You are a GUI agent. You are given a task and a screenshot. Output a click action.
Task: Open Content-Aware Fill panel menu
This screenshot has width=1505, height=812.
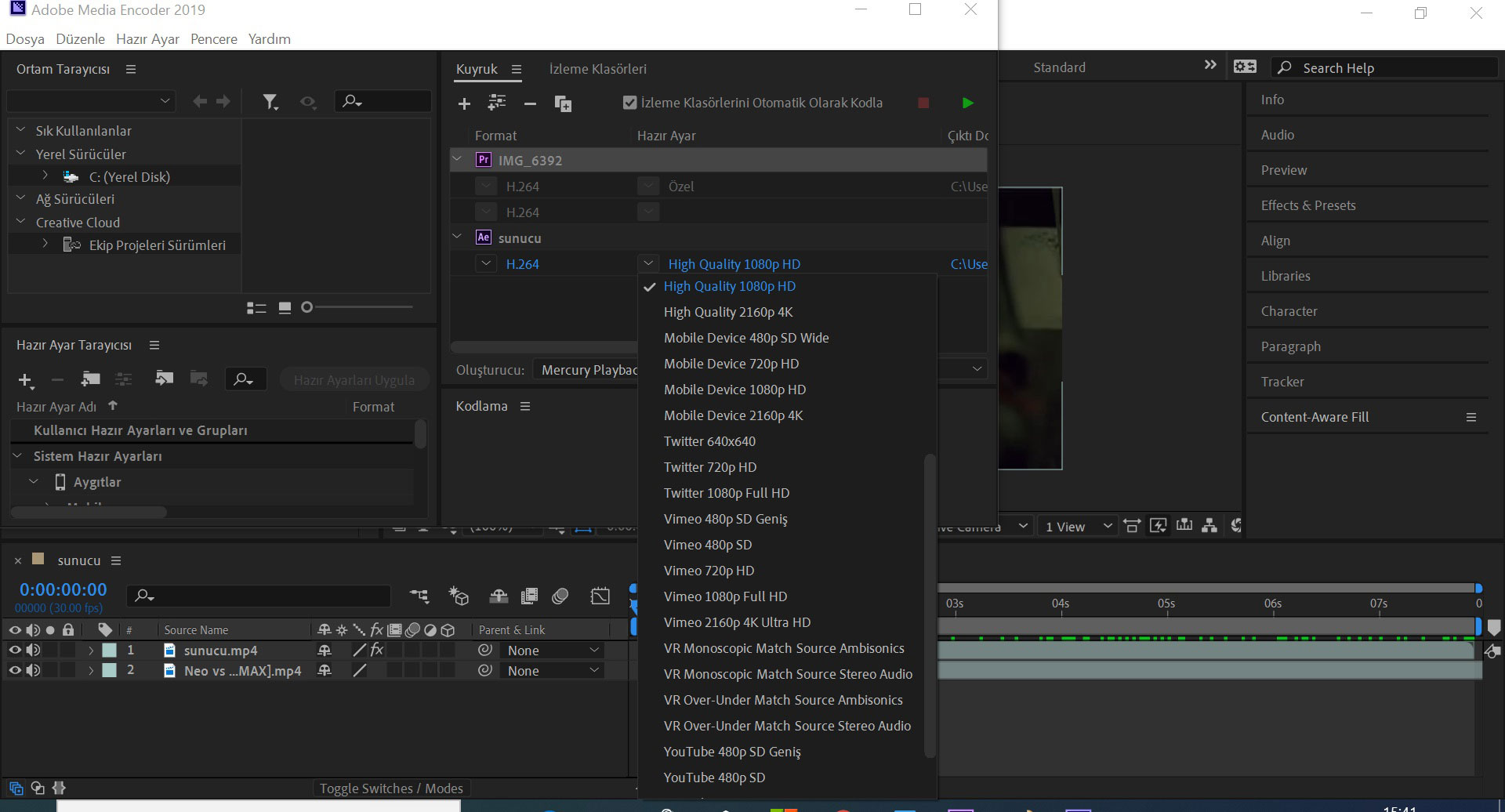(1471, 417)
